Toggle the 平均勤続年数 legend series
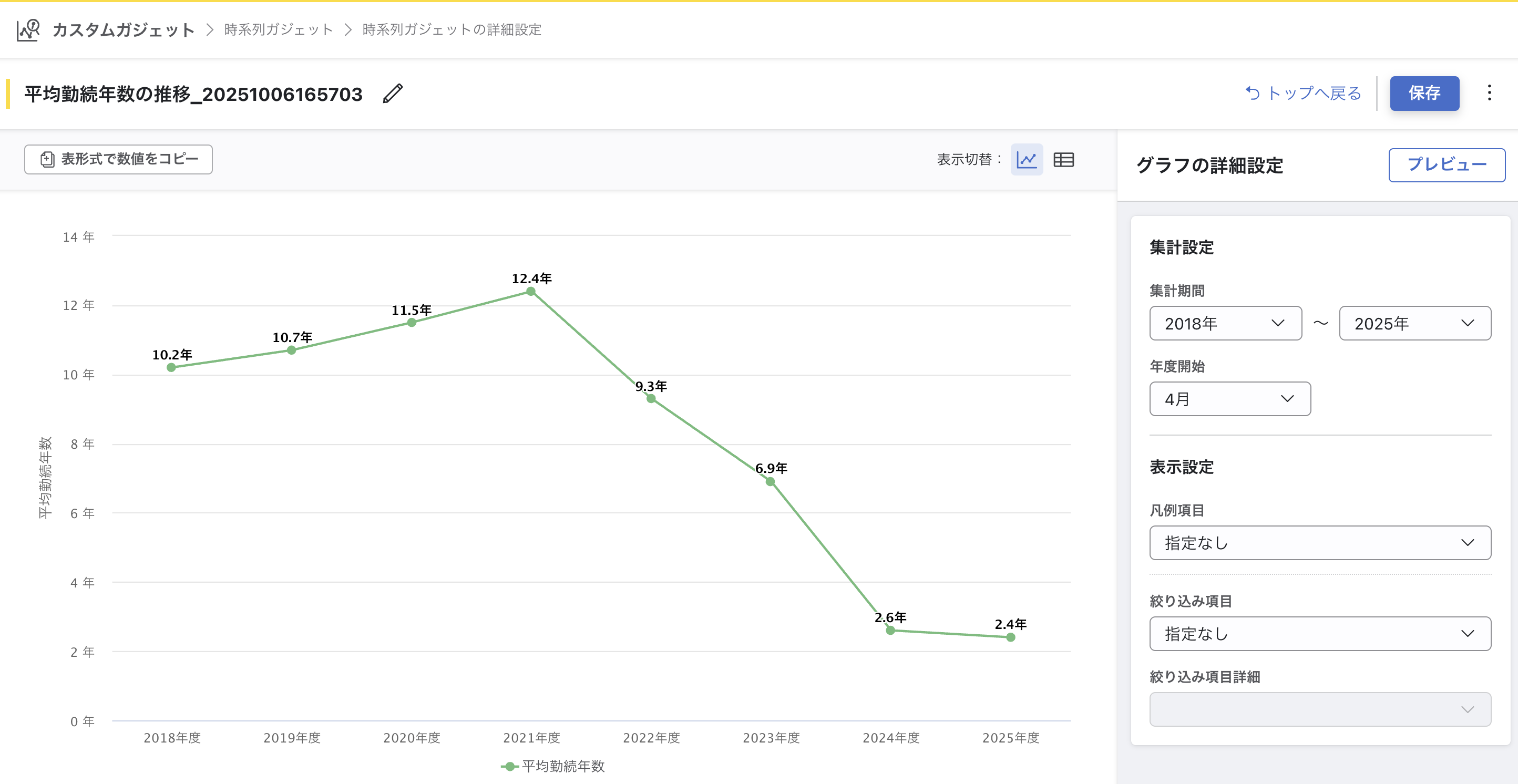Image resolution: width=1518 pixels, height=784 pixels. tap(553, 766)
